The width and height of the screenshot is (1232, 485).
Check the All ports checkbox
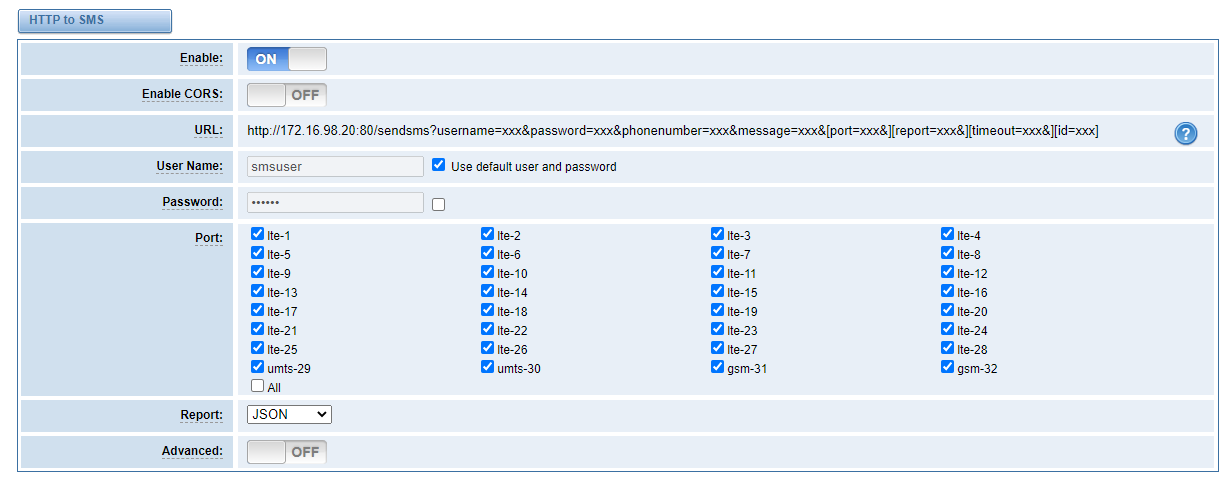(258, 386)
